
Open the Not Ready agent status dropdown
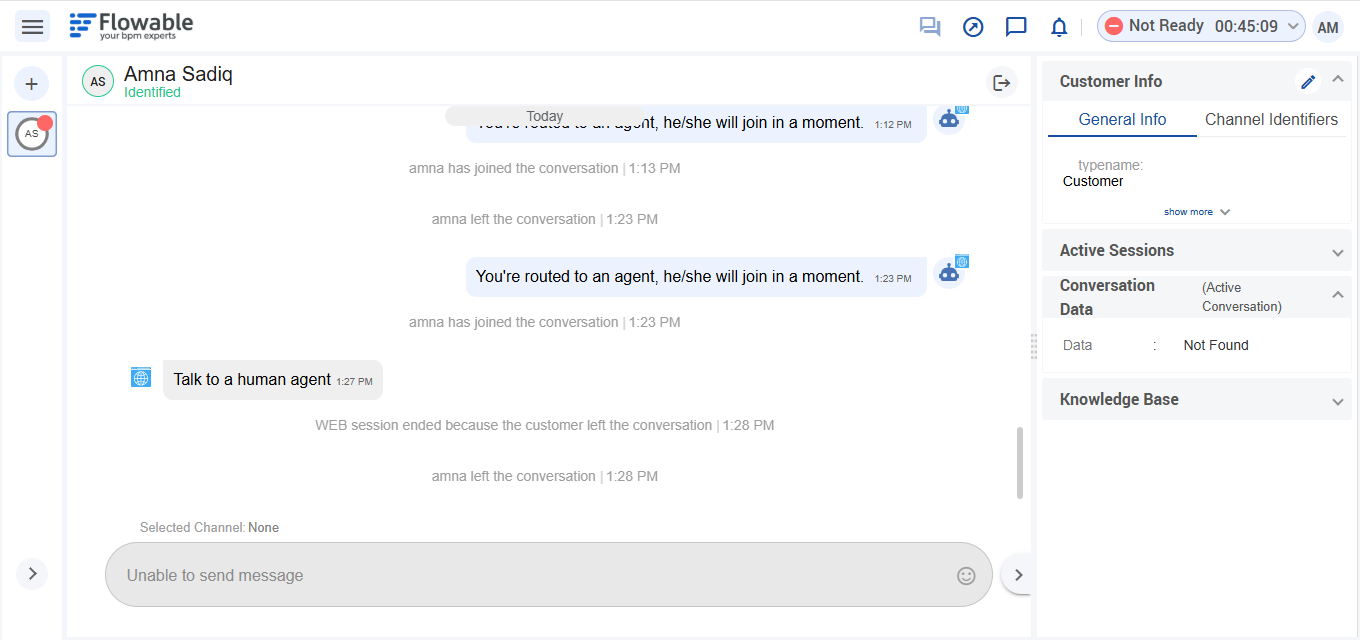click(x=1200, y=26)
